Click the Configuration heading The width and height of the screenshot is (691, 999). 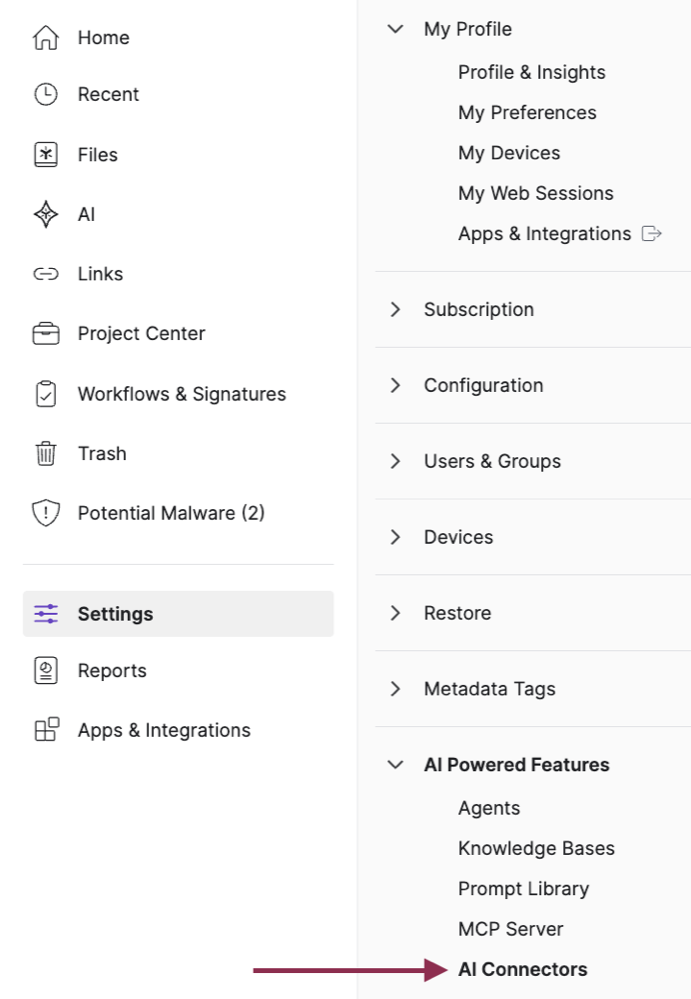483,385
